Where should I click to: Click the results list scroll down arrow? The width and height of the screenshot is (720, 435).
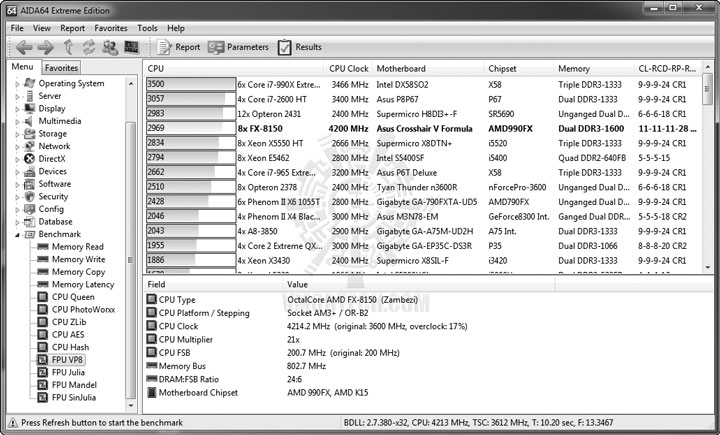pos(708,267)
